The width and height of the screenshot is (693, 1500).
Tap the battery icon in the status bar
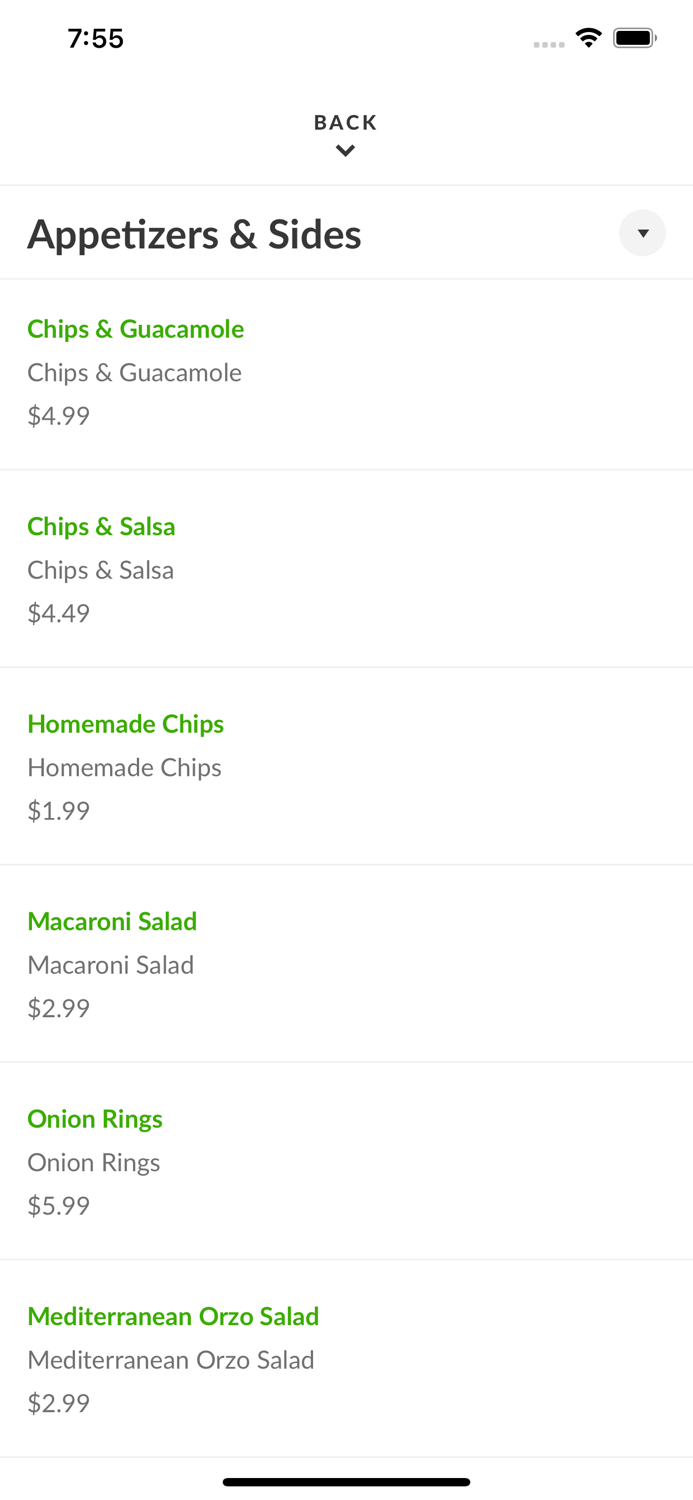coord(635,38)
